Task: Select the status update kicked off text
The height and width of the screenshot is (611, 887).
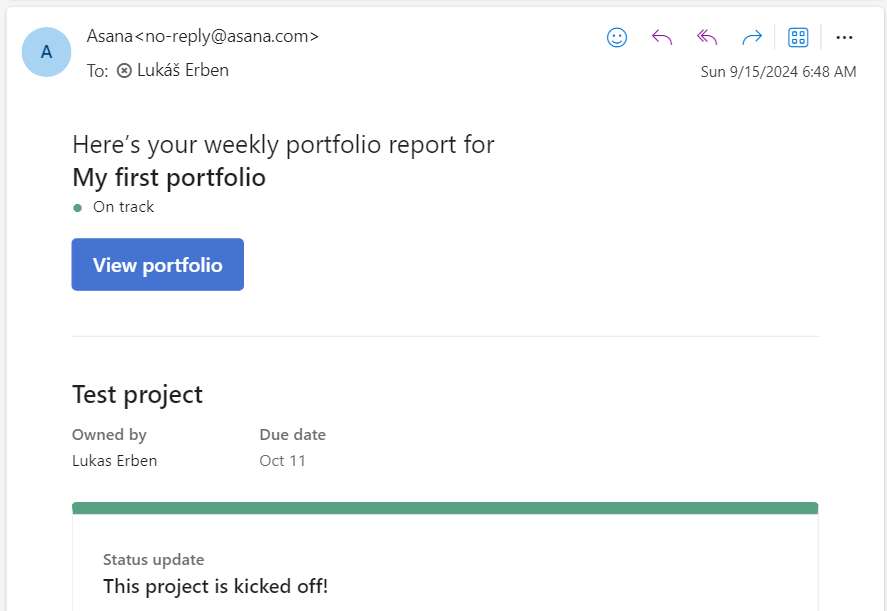Action: click(x=215, y=586)
